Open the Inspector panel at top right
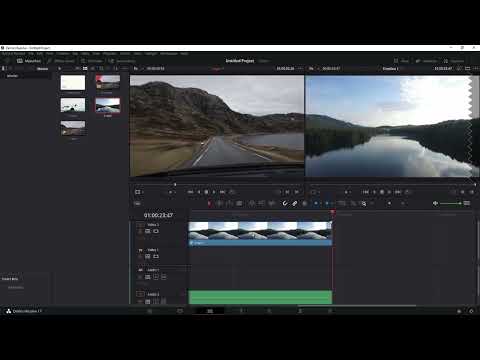The image size is (480, 360). [x=454, y=61]
